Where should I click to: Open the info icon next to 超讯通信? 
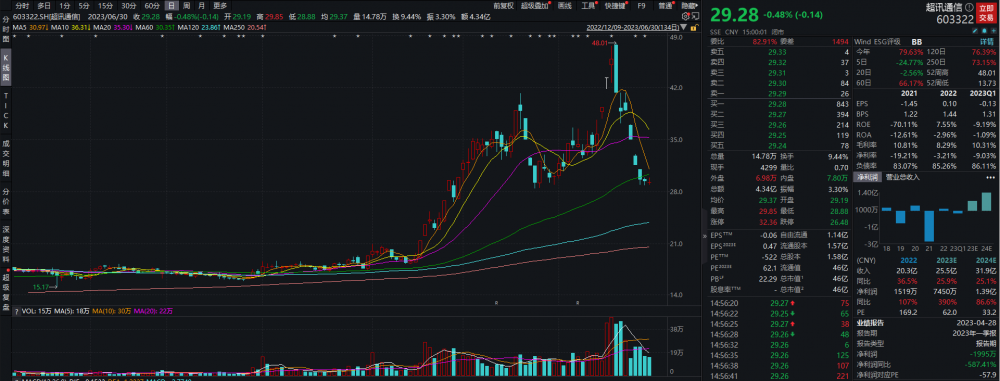(969, 8)
